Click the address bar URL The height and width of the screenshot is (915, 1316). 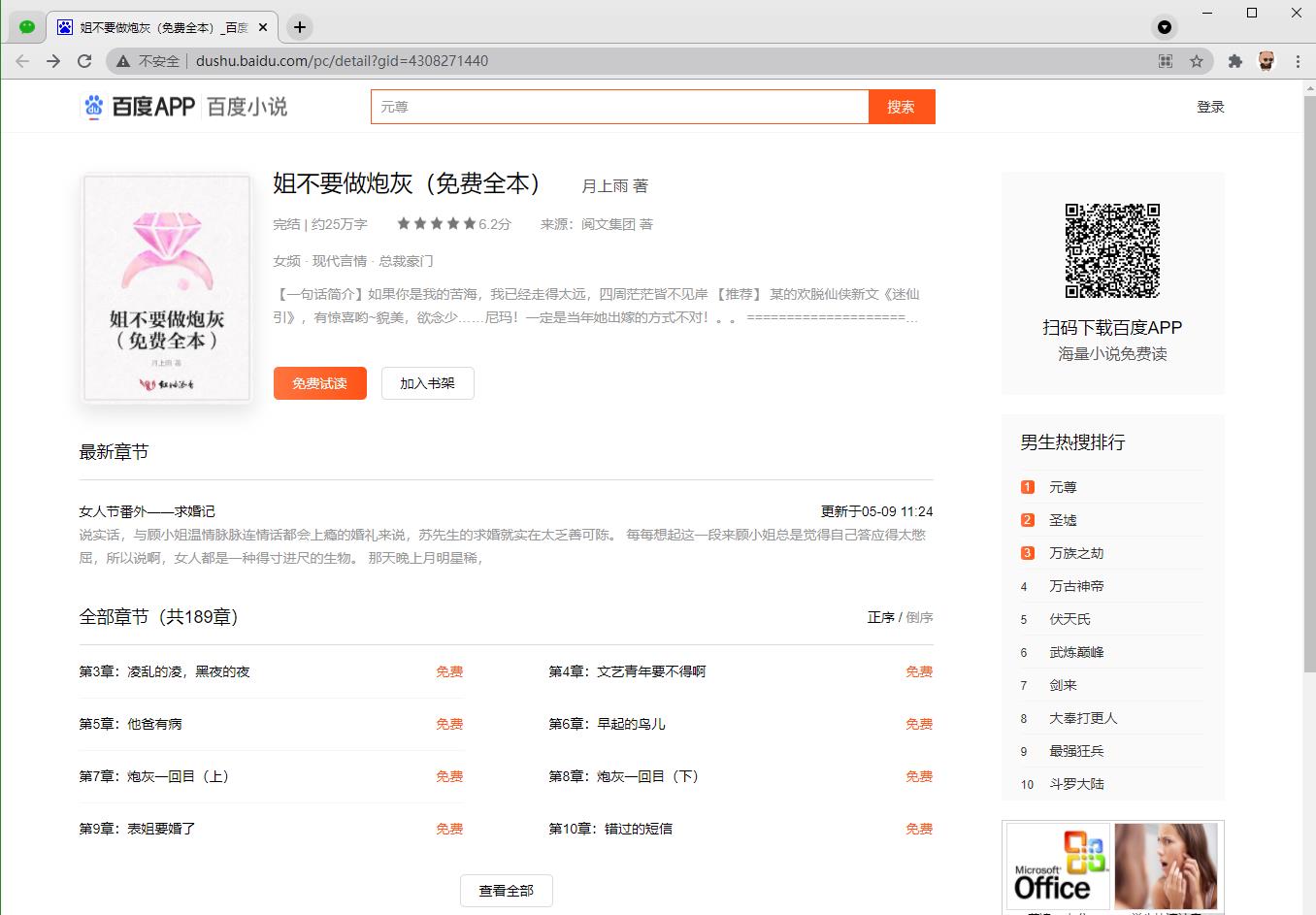pyautogui.click(x=342, y=61)
